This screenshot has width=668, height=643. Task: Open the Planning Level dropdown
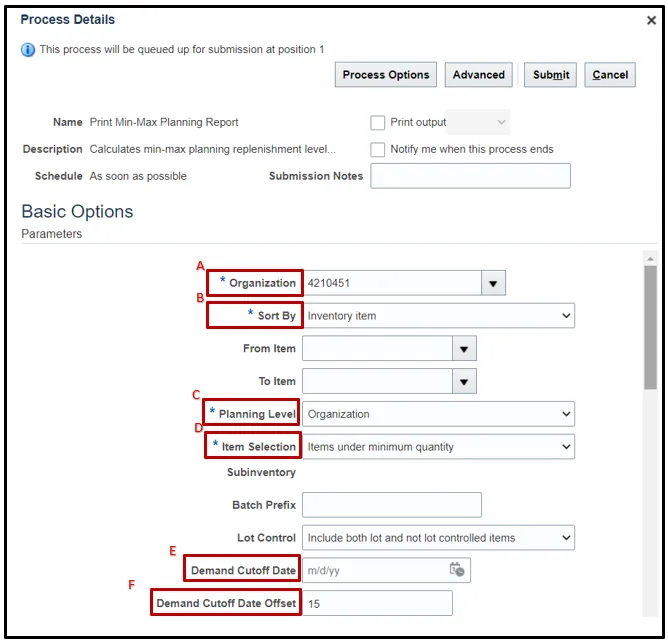438,414
